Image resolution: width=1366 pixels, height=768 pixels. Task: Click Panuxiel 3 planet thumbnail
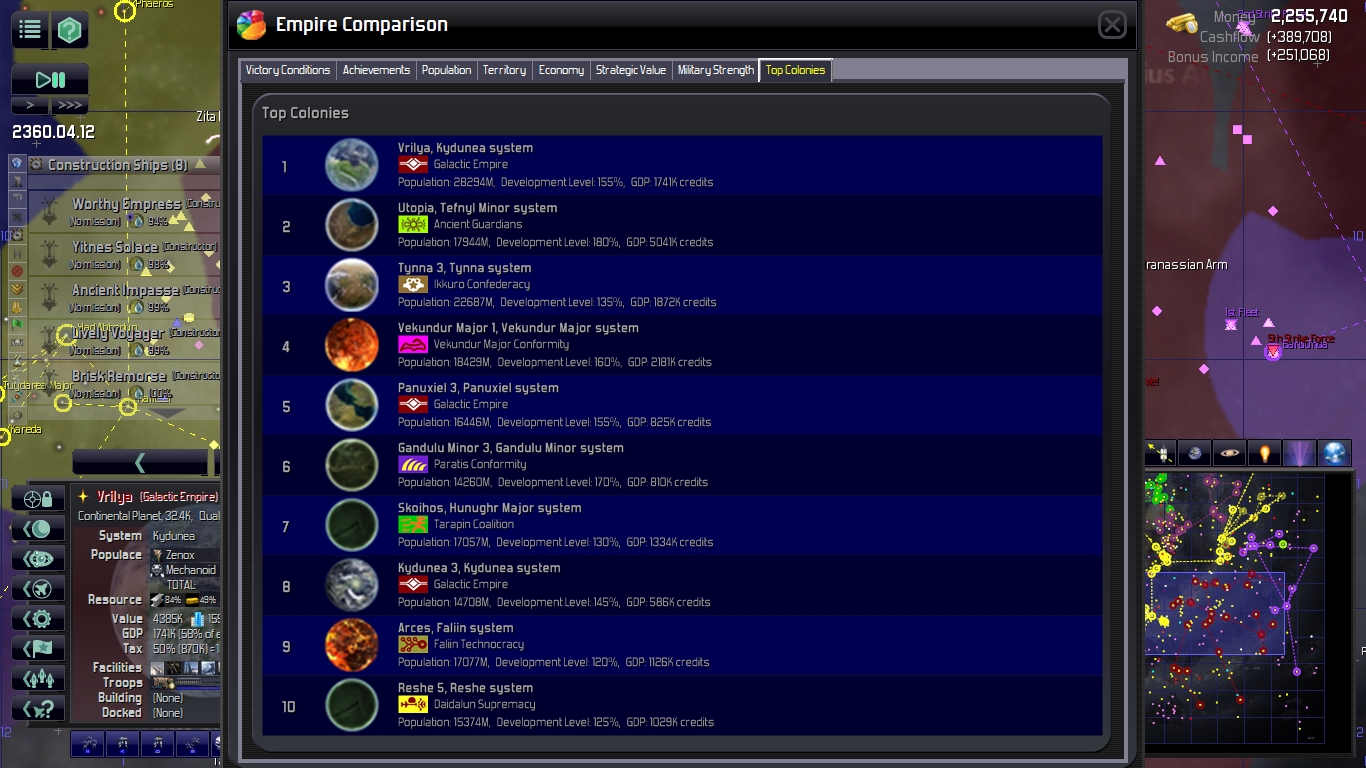(x=352, y=405)
